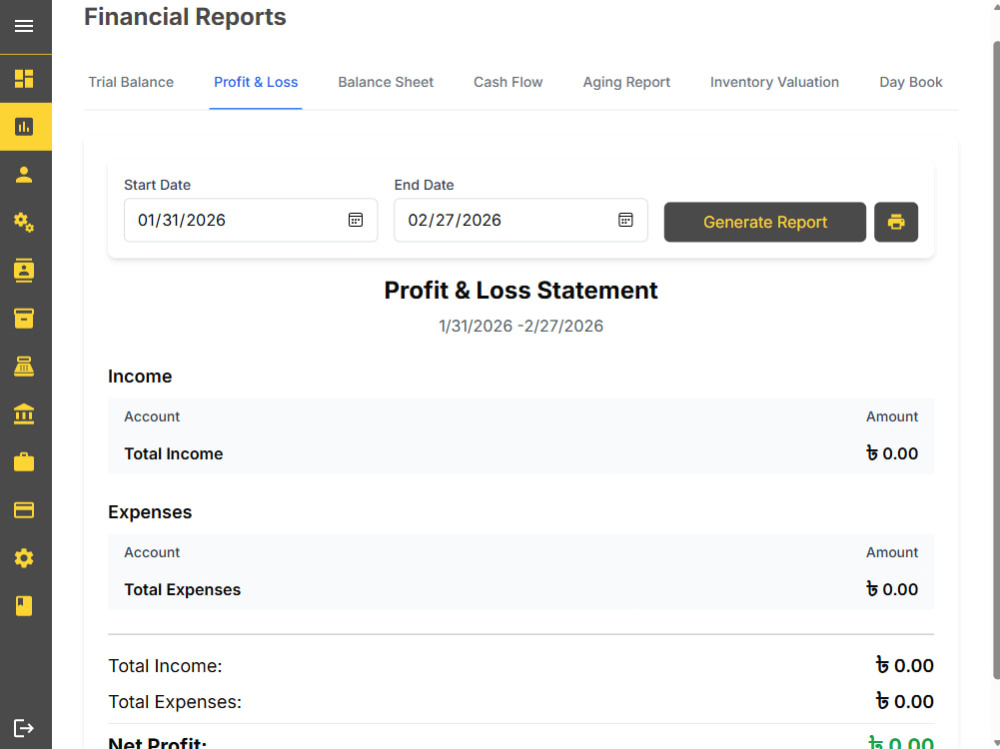Open the credit card payment icon
The height and width of the screenshot is (749, 1000).
coord(24,510)
